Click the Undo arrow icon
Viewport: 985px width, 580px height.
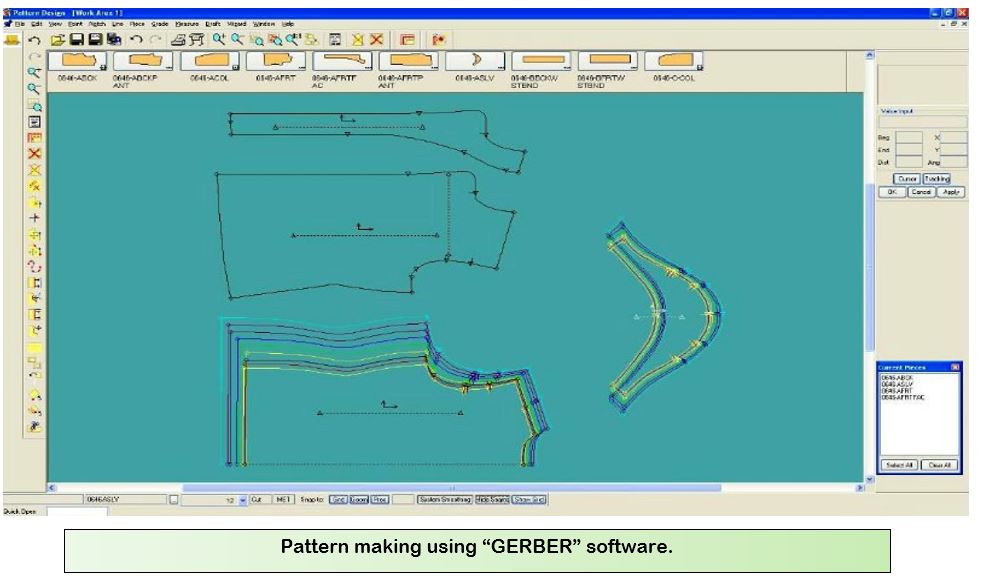[x=135, y=37]
